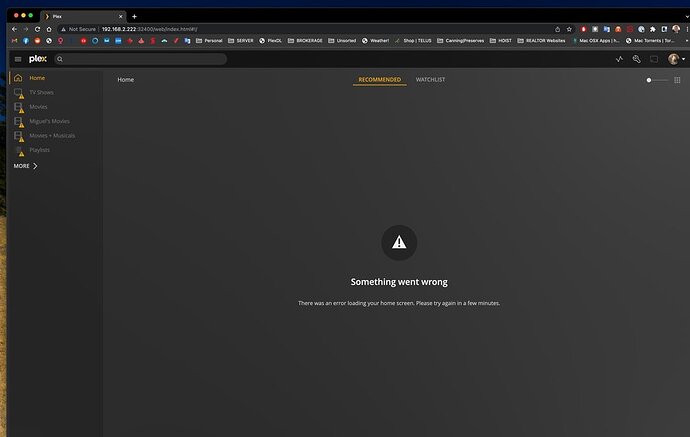Open the Plex hamburger menu

(18, 59)
